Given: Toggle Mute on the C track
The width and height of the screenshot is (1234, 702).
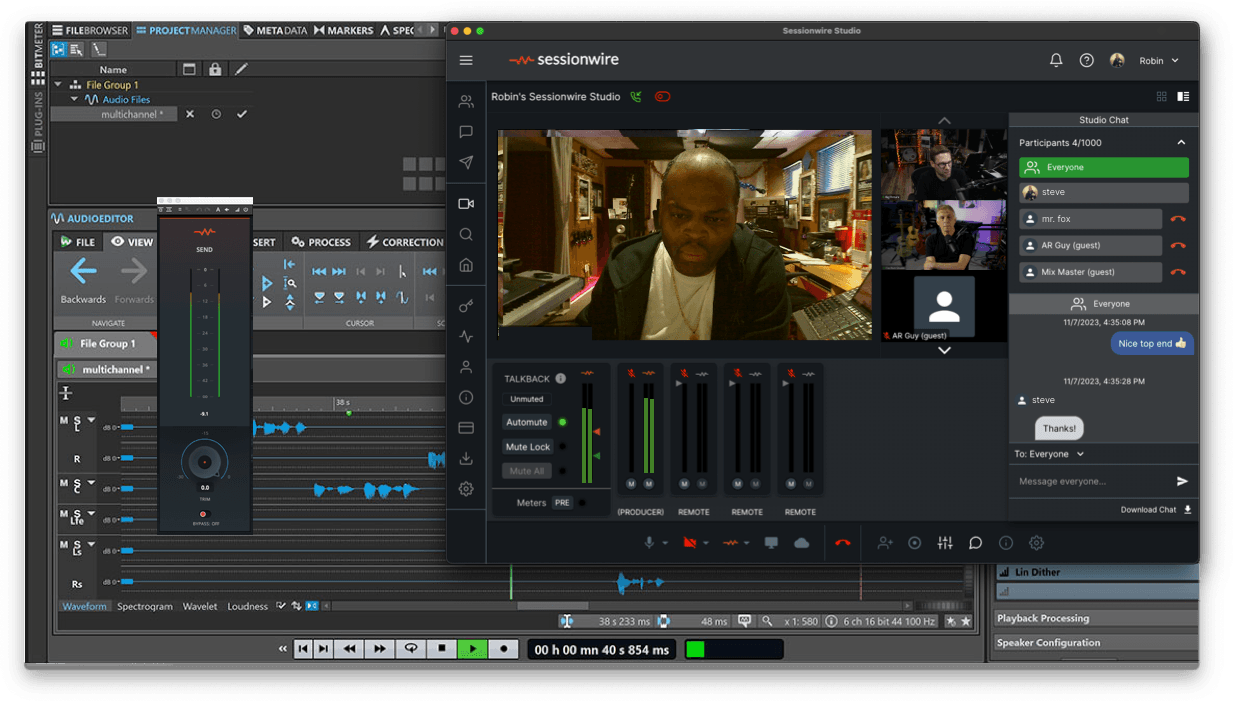Looking at the screenshot, I should click(x=65, y=483).
